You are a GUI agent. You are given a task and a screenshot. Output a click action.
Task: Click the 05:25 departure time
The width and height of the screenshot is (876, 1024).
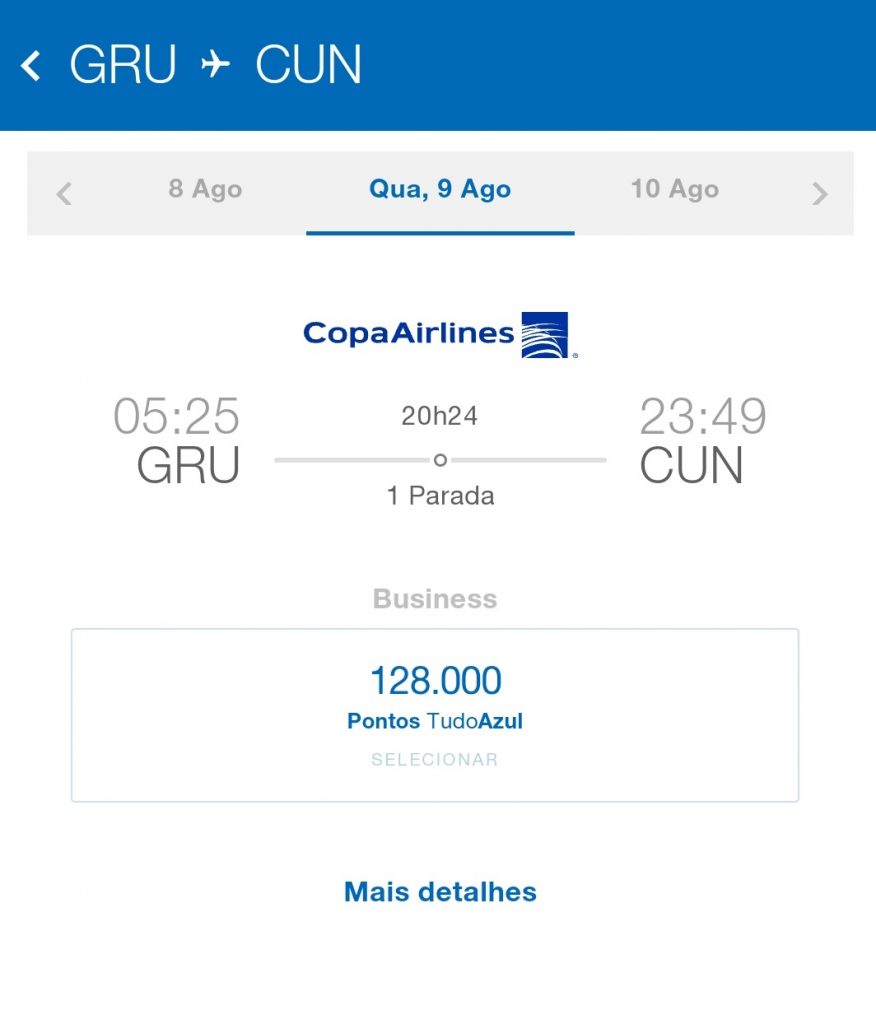coord(176,416)
